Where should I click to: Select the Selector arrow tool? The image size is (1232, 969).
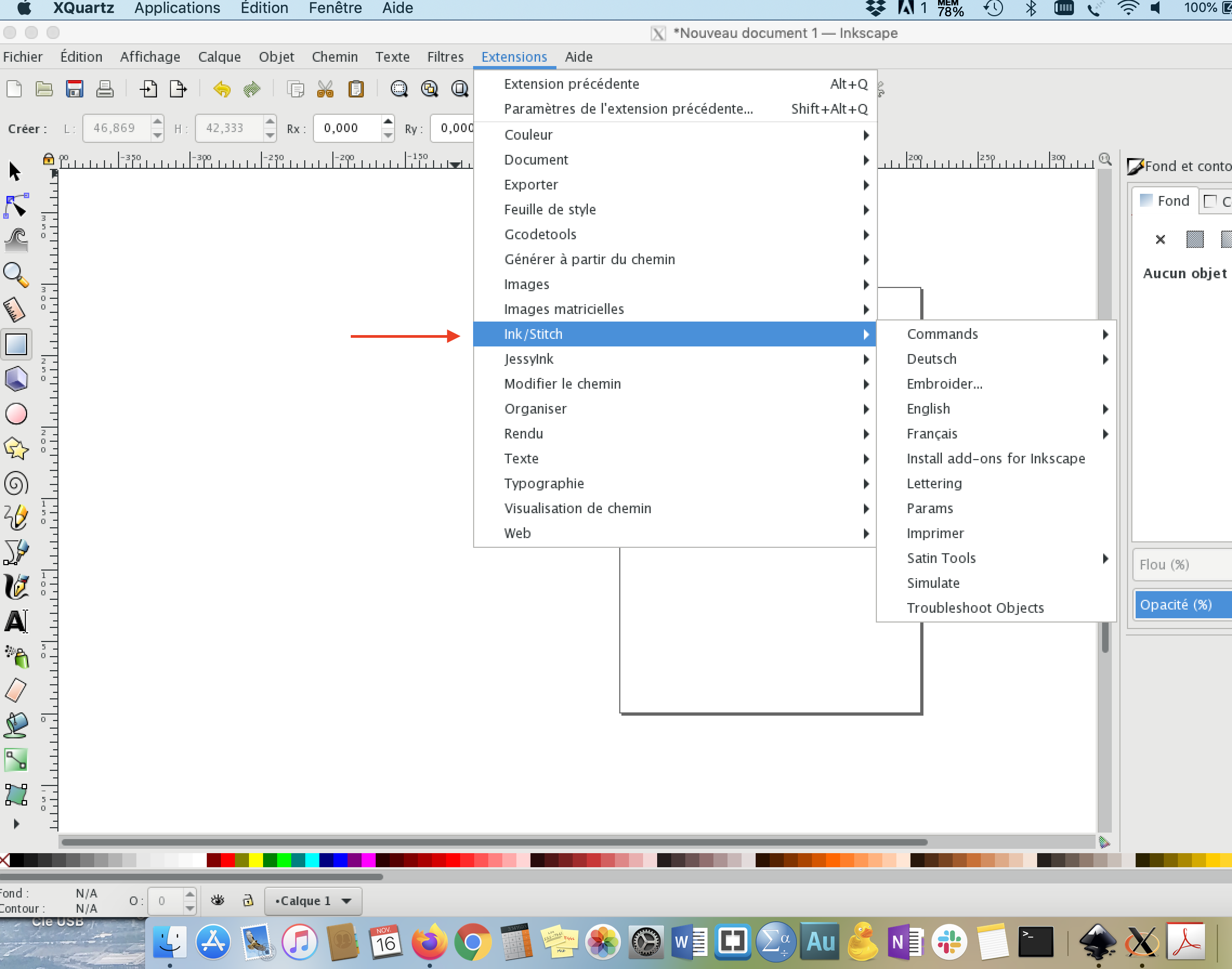coord(15,171)
